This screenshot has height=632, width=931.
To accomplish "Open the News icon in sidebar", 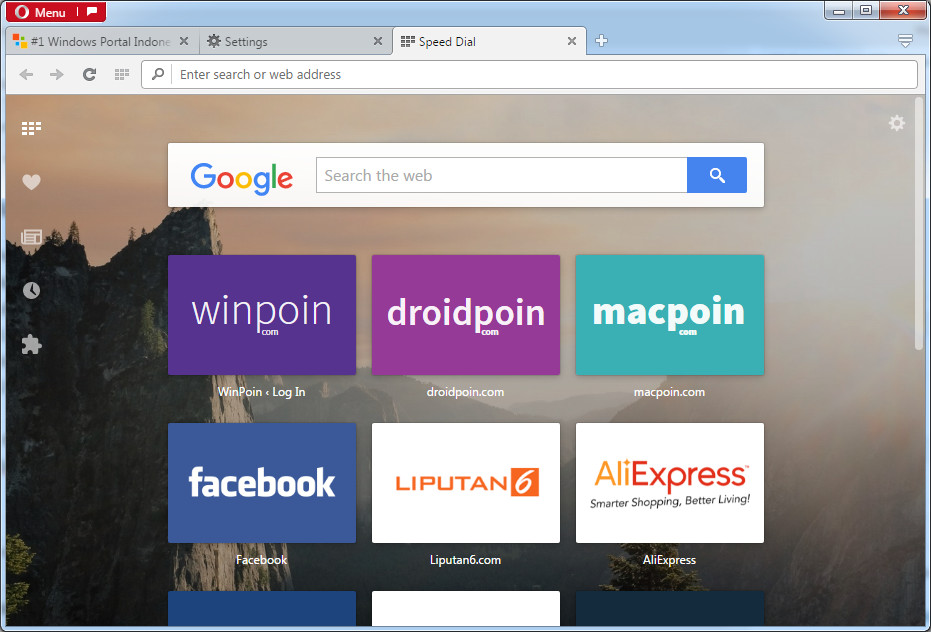I will click(x=31, y=237).
